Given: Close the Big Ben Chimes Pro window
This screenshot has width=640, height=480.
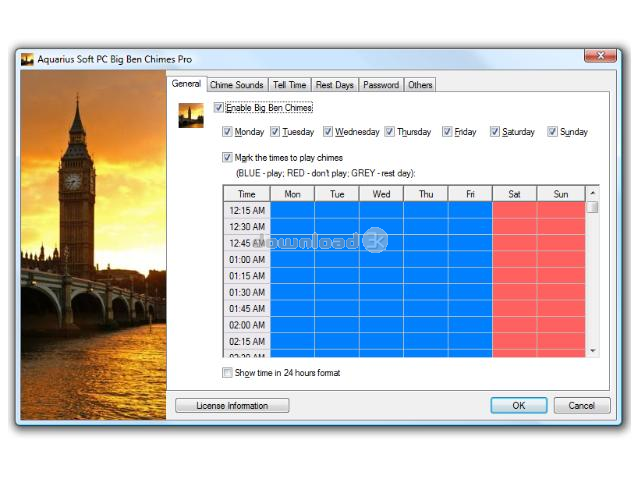Looking at the screenshot, I should [x=600, y=56].
